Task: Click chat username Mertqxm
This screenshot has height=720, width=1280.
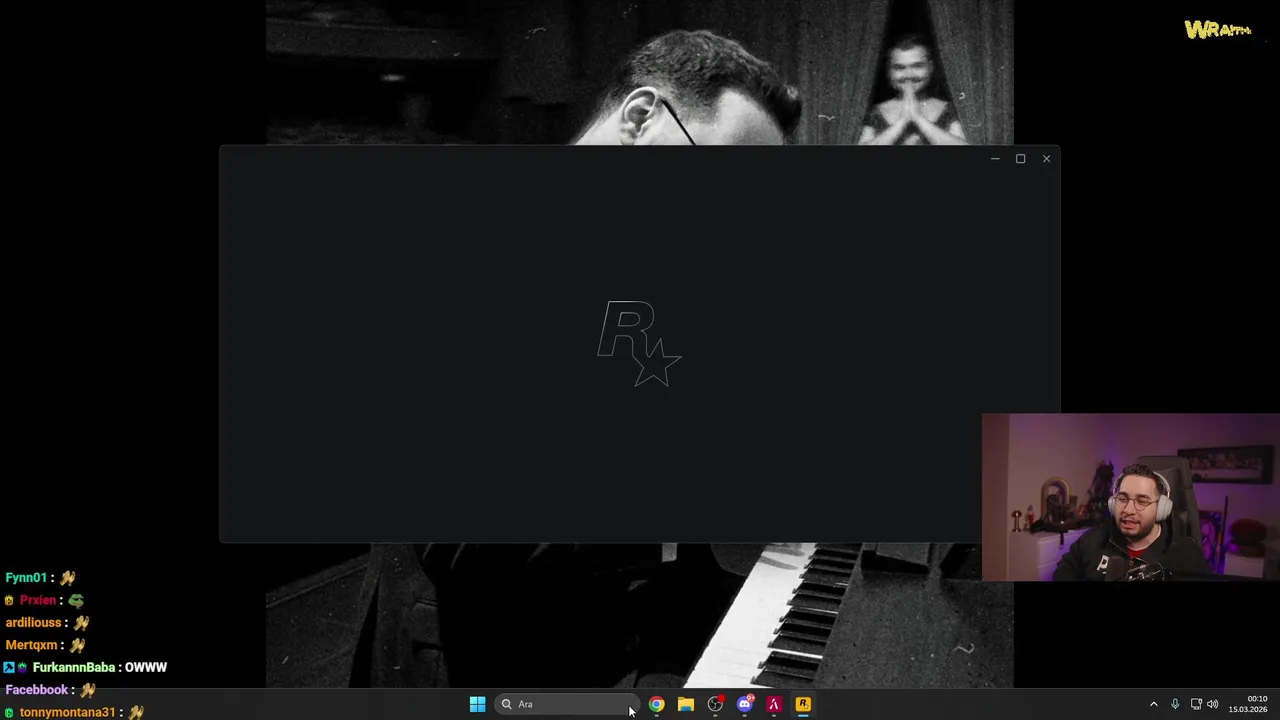Action: pos(31,645)
